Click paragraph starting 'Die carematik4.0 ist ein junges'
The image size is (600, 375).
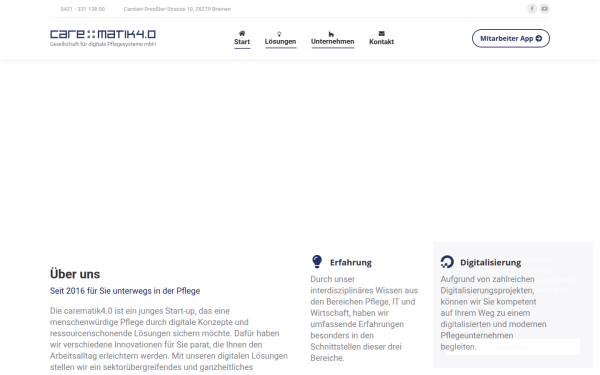[169, 341]
